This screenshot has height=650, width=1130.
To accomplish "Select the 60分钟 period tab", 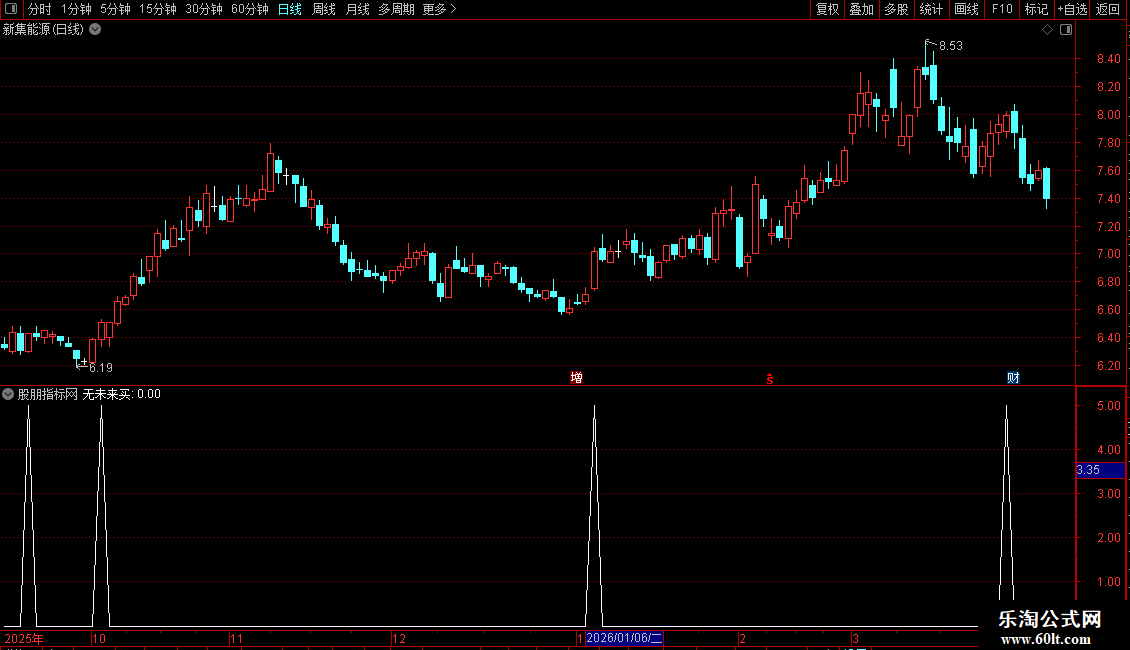I will pos(250,9).
